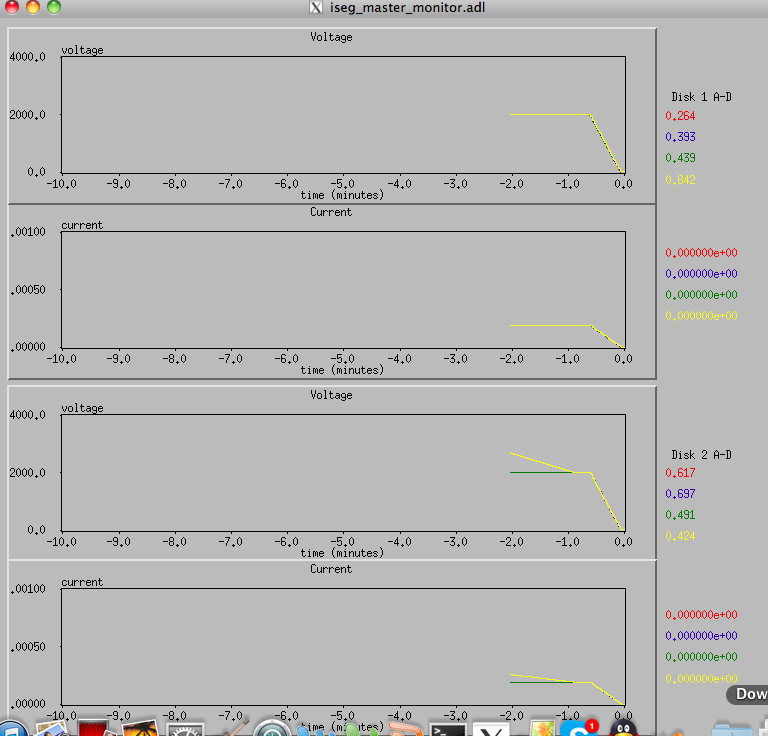Screen dimensions: 768x736
Task: Click the red close window button
Action: coord(12,7)
